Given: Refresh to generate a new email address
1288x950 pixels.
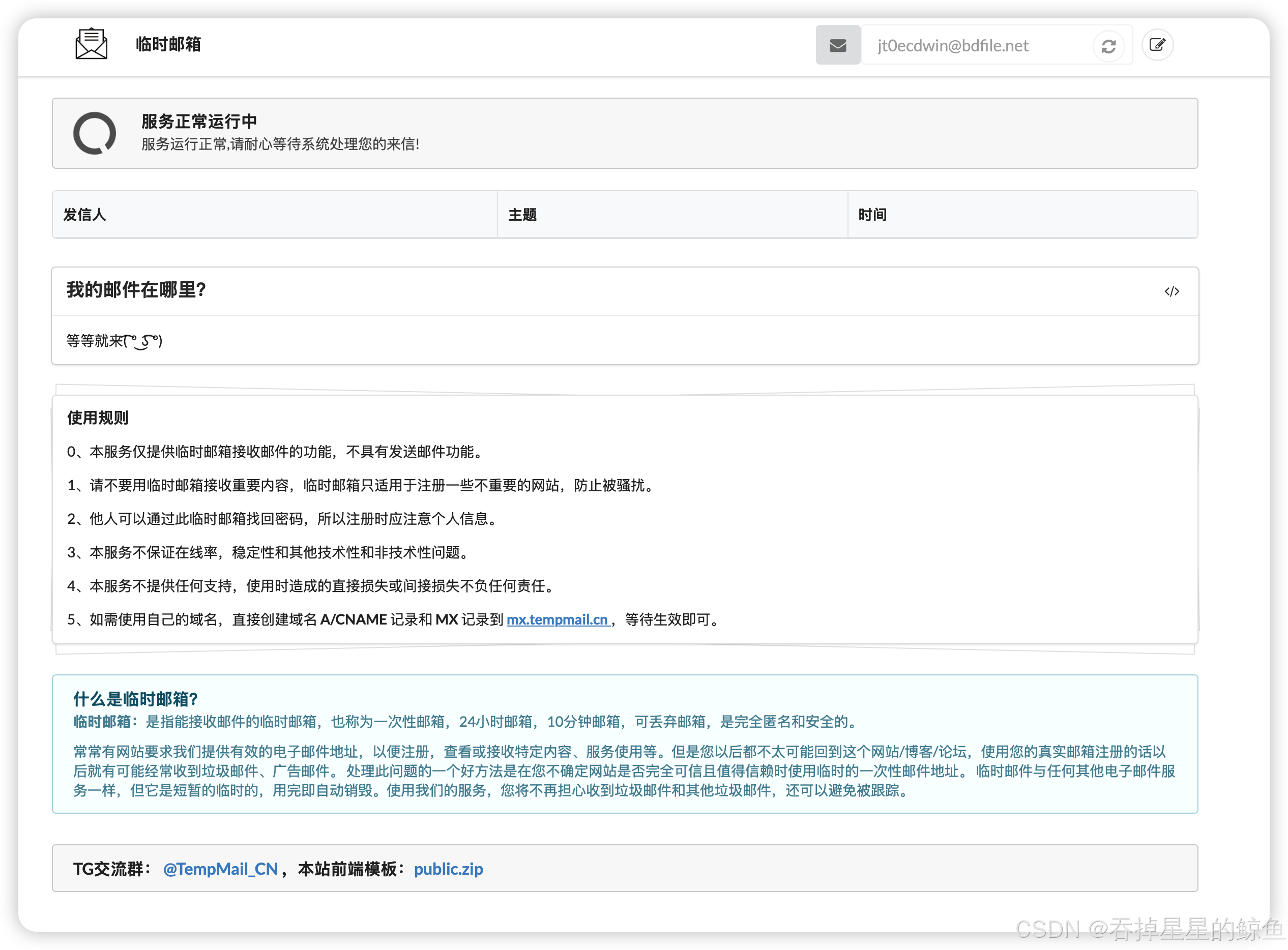Looking at the screenshot, I should click(x=1108, y=45).
